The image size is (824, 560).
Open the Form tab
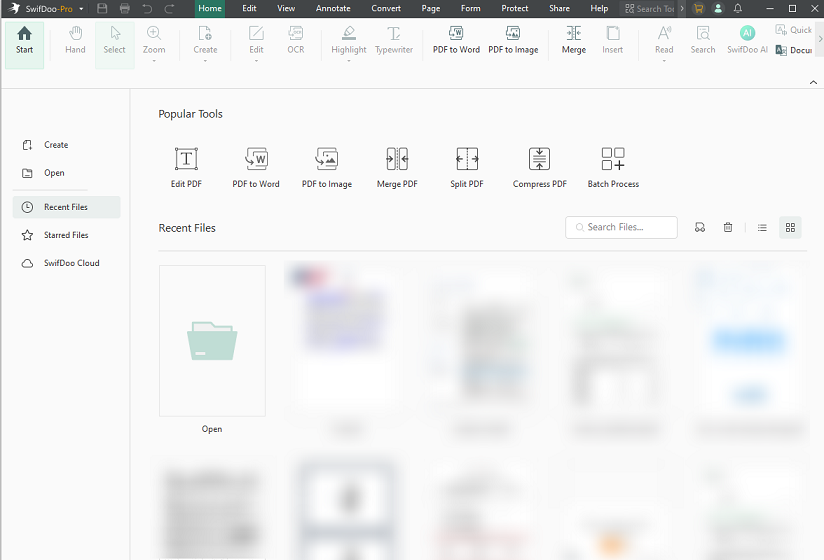tap(470, 8)
